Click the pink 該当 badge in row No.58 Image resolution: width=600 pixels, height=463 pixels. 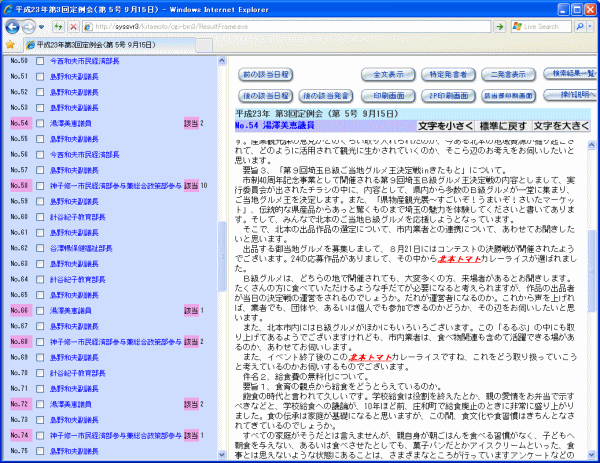click(x=191, y=186)
